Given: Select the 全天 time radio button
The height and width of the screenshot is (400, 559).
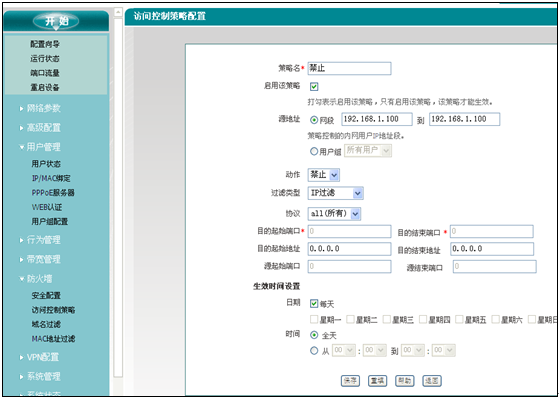Looking at the screenshot, I should (314, 335).
